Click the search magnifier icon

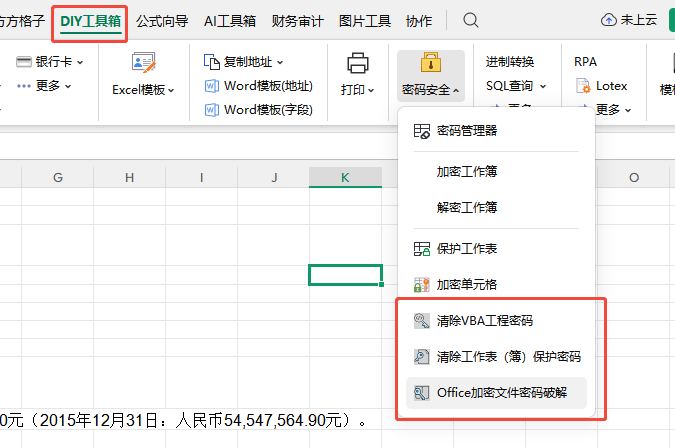(x=471, y=20)
